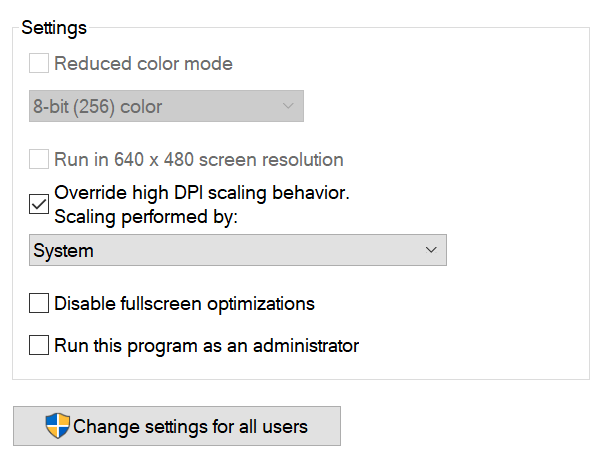Click the shield icon on the button
Viewport: 606px width, 469px height.
pos(58,426)
